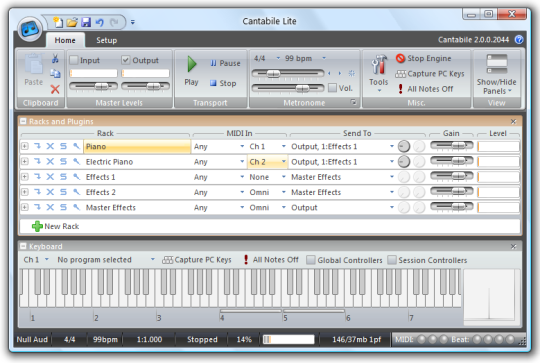Open plugin editor wrench for Effects 1
The width and height of the screenshot is (540, 363).
click(x=76, y=176)
